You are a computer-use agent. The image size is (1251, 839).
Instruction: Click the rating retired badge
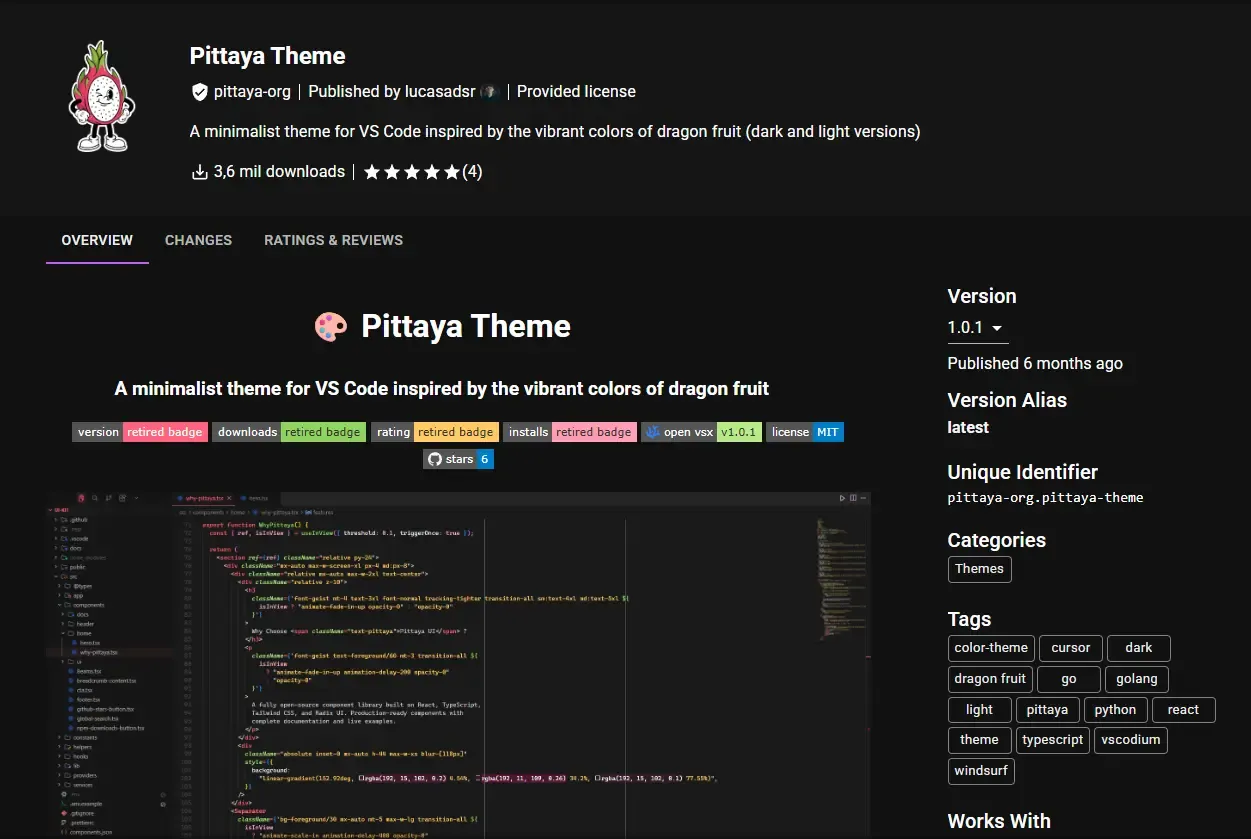click(435, 432)
